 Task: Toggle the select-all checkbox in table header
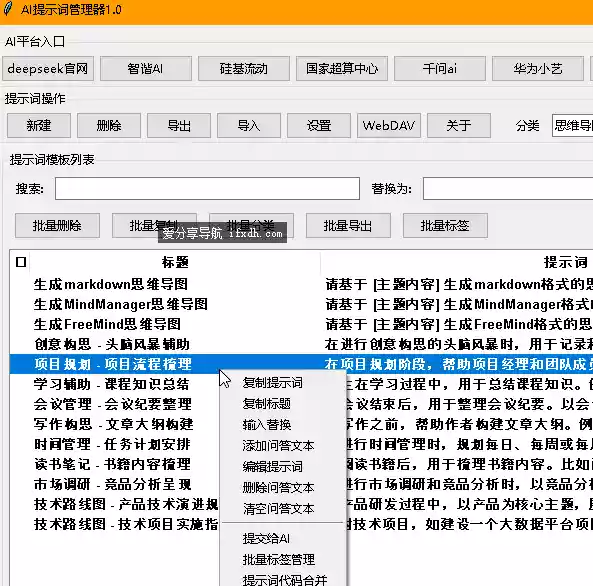click(x=21, y=262)
